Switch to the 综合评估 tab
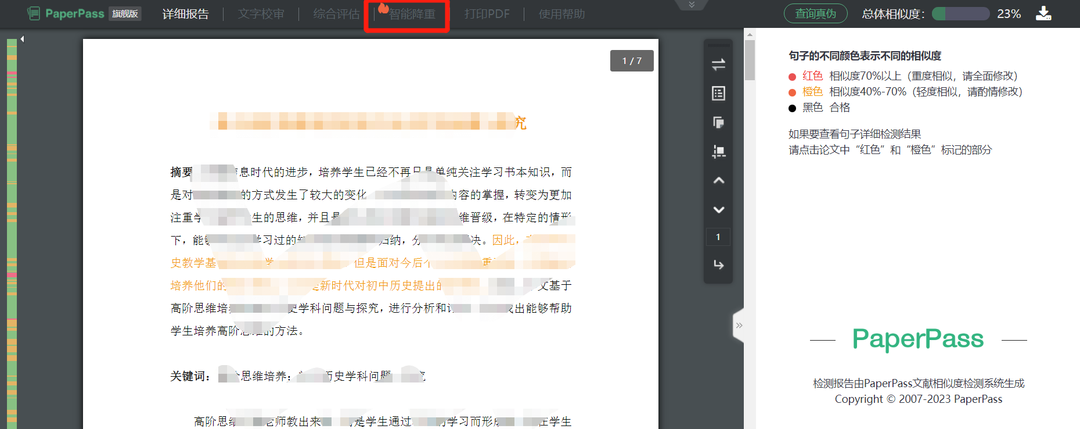Image resolution: width=1080 pixels, height=429 pixels. tap(336, 14)
